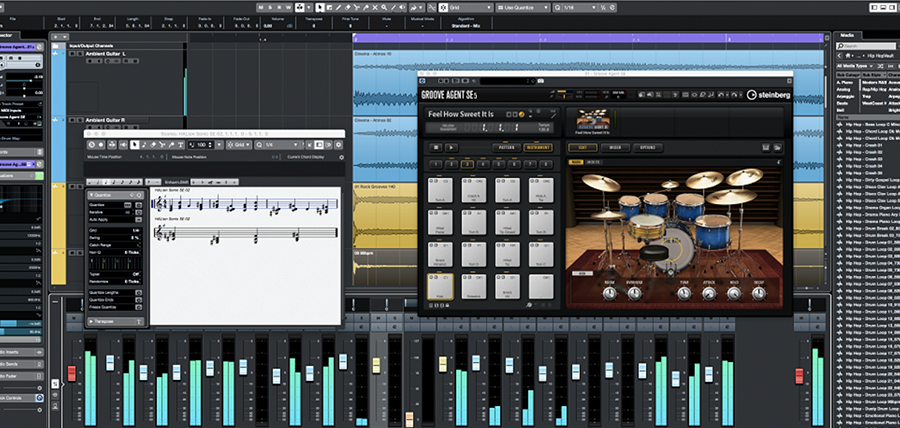Switch to the Pattern tab in Groove Agent

pos(507,147)
